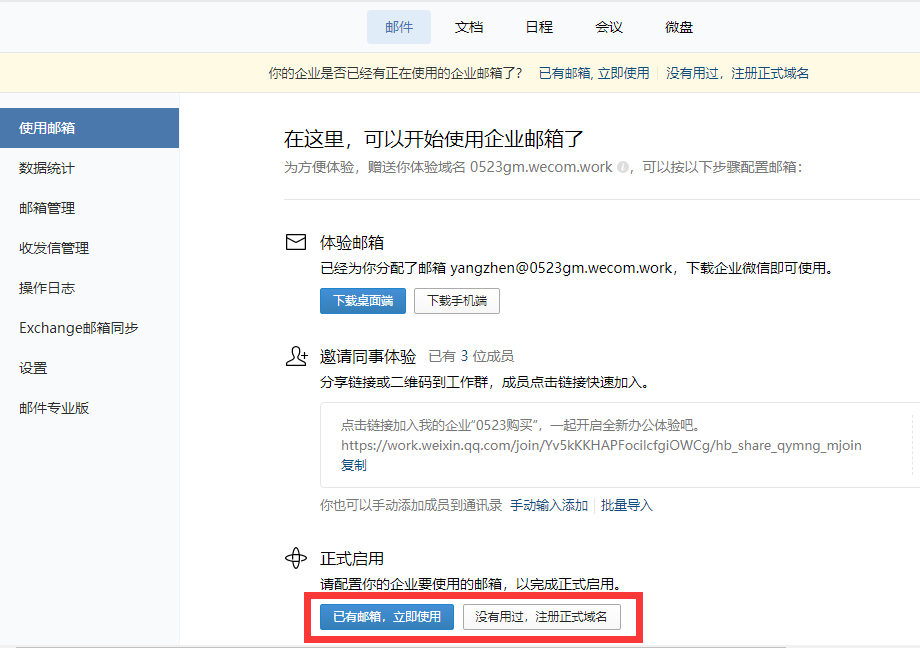Click the envelope icon beside 体验邮箱
This screenshot has width=920, height=648.
295,242
